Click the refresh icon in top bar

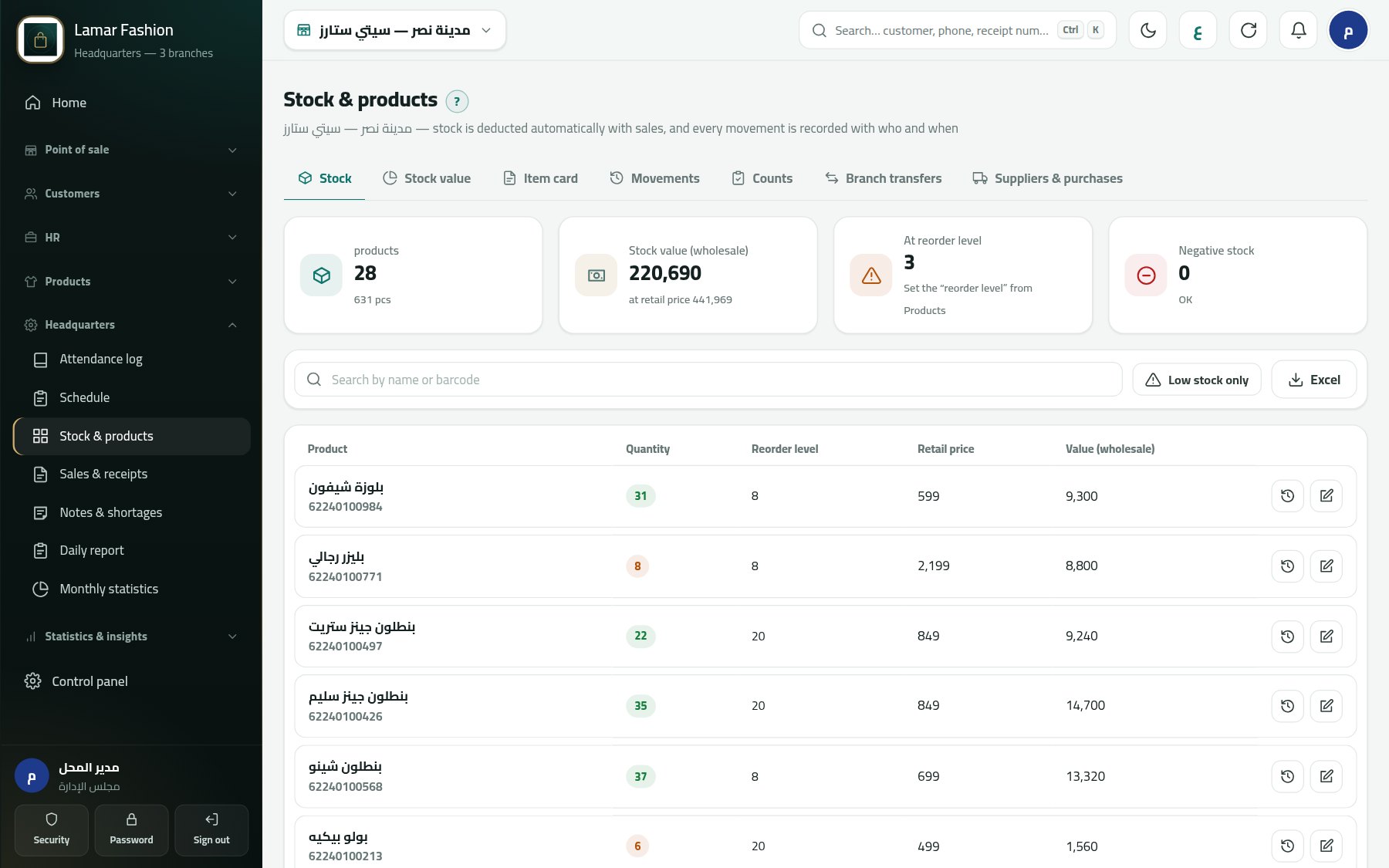click(1248, 30)
